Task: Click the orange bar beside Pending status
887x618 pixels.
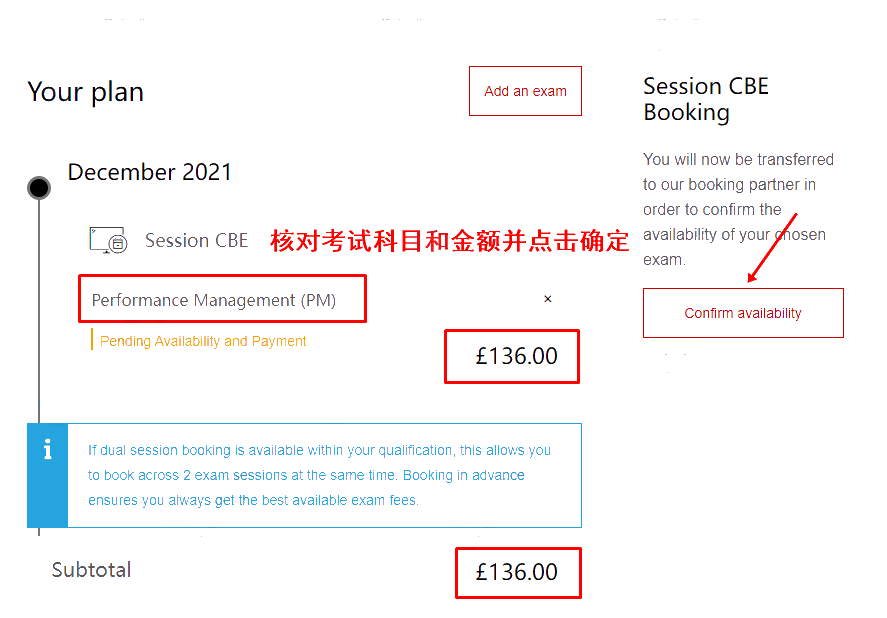Action: 92,340
